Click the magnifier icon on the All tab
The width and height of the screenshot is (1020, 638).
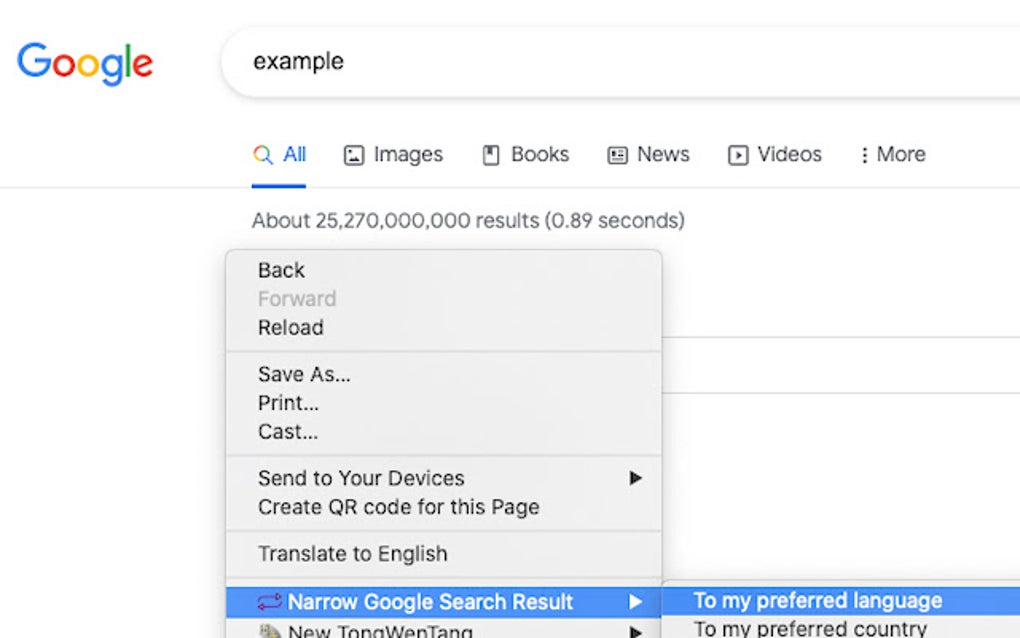(262, 154)
